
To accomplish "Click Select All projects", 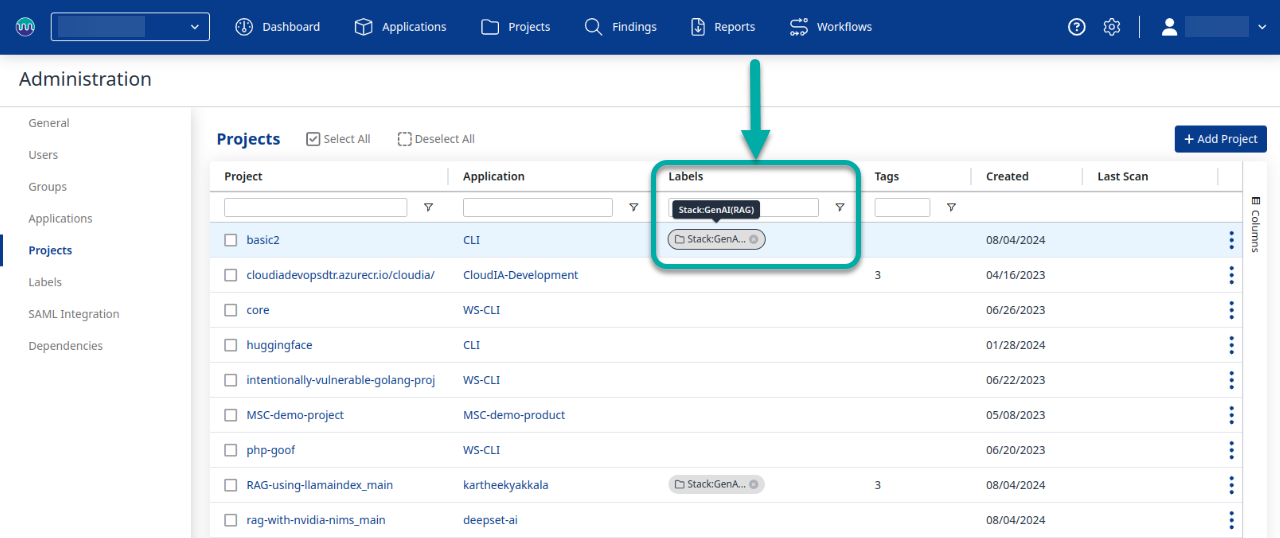I will tap(337, 139).
